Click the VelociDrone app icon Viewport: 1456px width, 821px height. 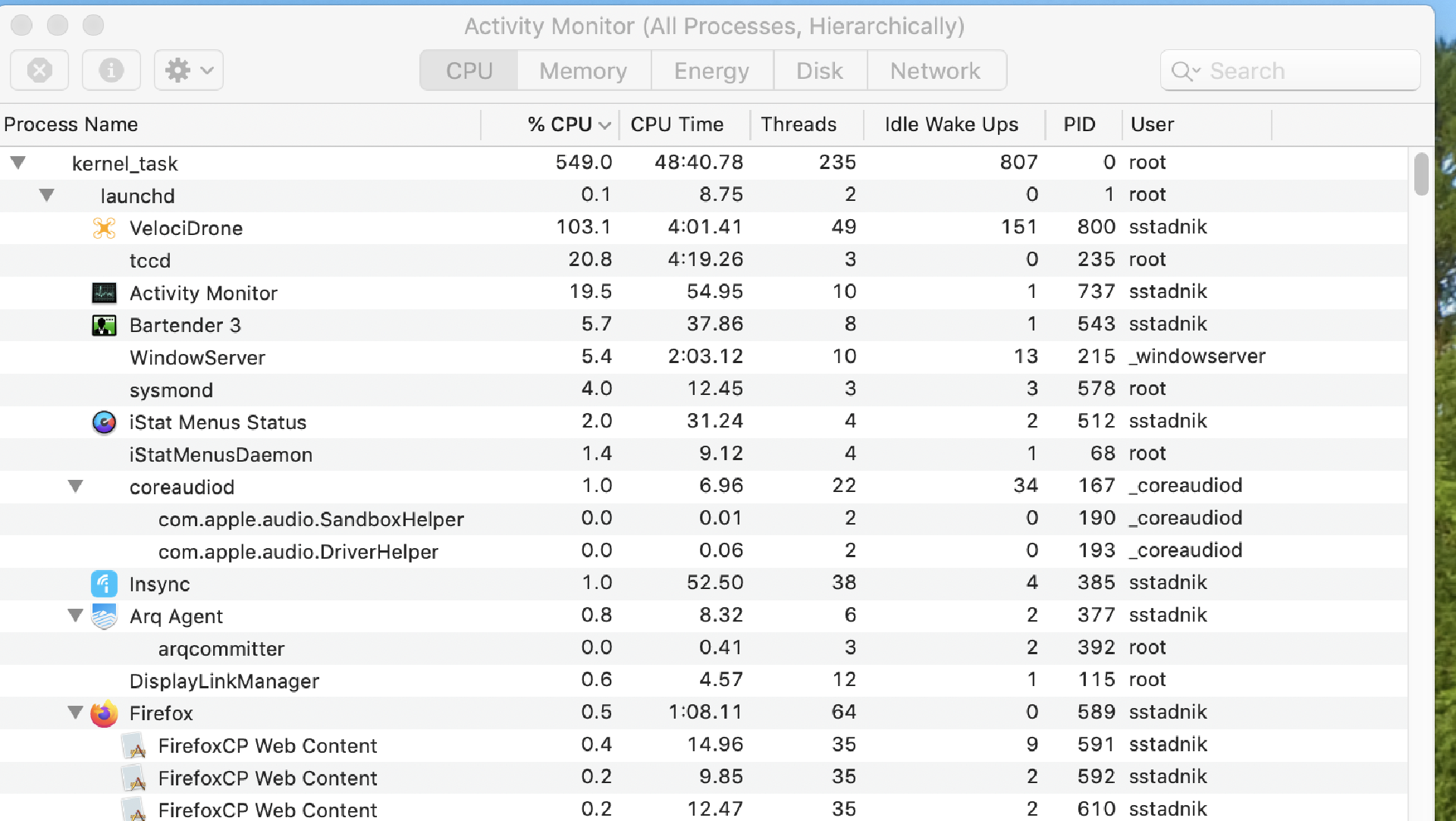[x=104, y=227]
